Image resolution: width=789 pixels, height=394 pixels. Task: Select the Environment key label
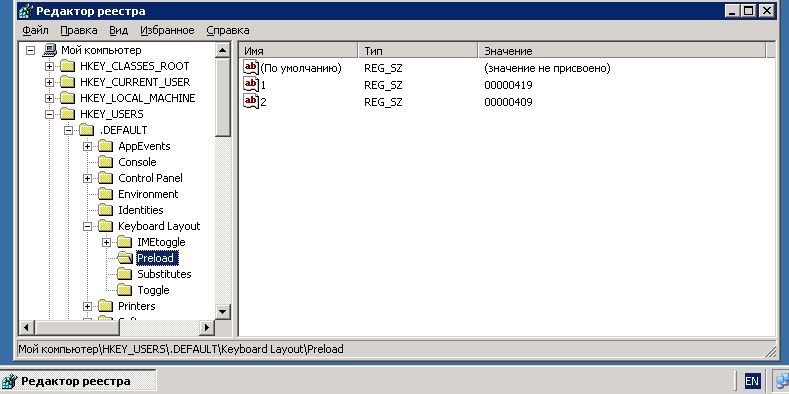coord(148,194)
